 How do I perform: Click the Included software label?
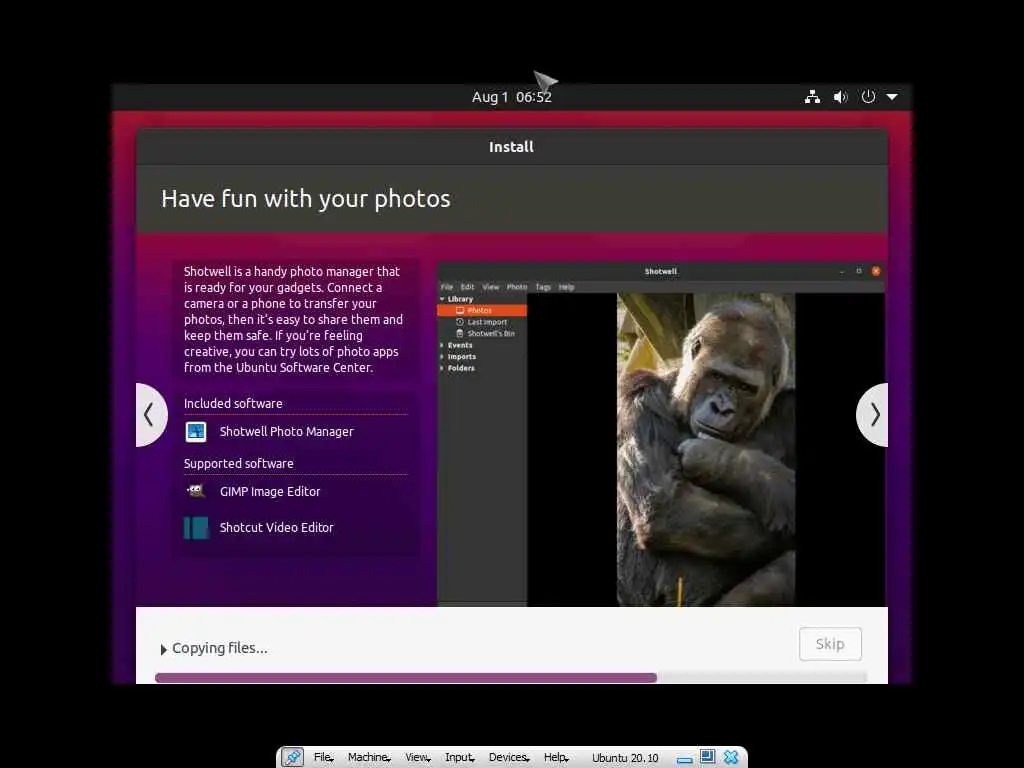click(x=233, y=404)
